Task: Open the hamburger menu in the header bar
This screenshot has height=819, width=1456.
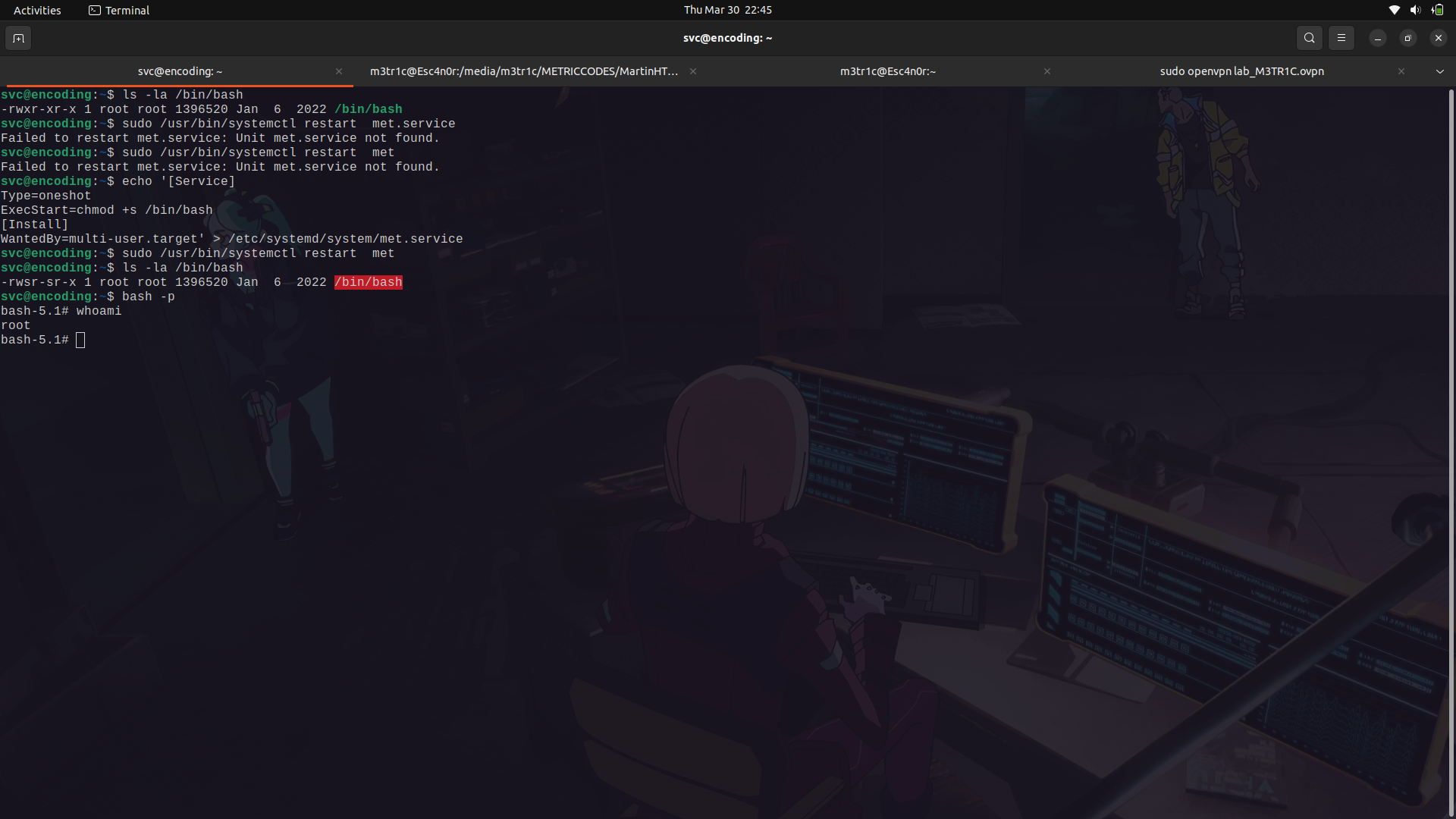Action: [x=1341, y=38]
